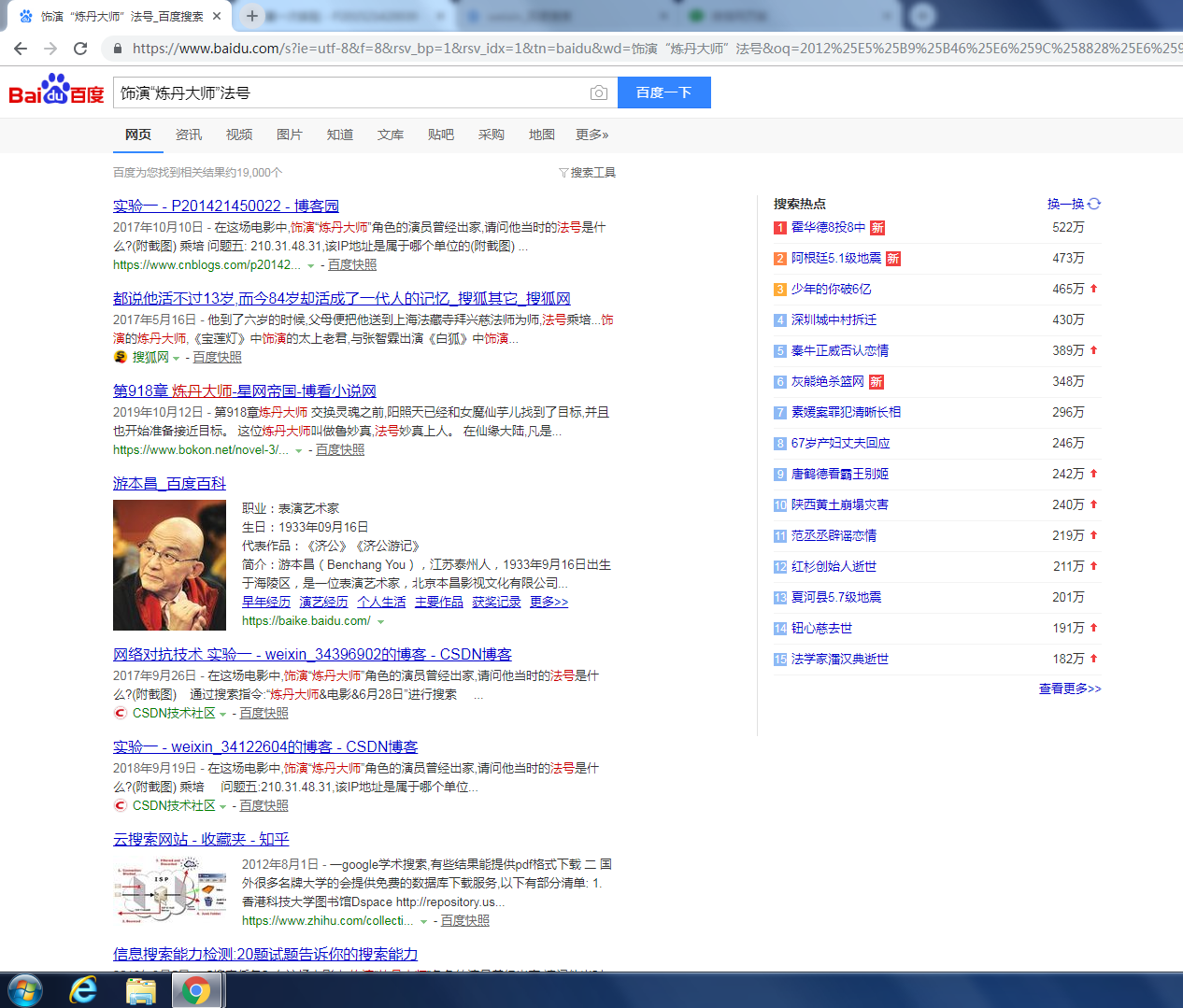This screenshot has width=1183, height=1008.
Task: Click the Baidu logo
Action: [x=56, y=92]
